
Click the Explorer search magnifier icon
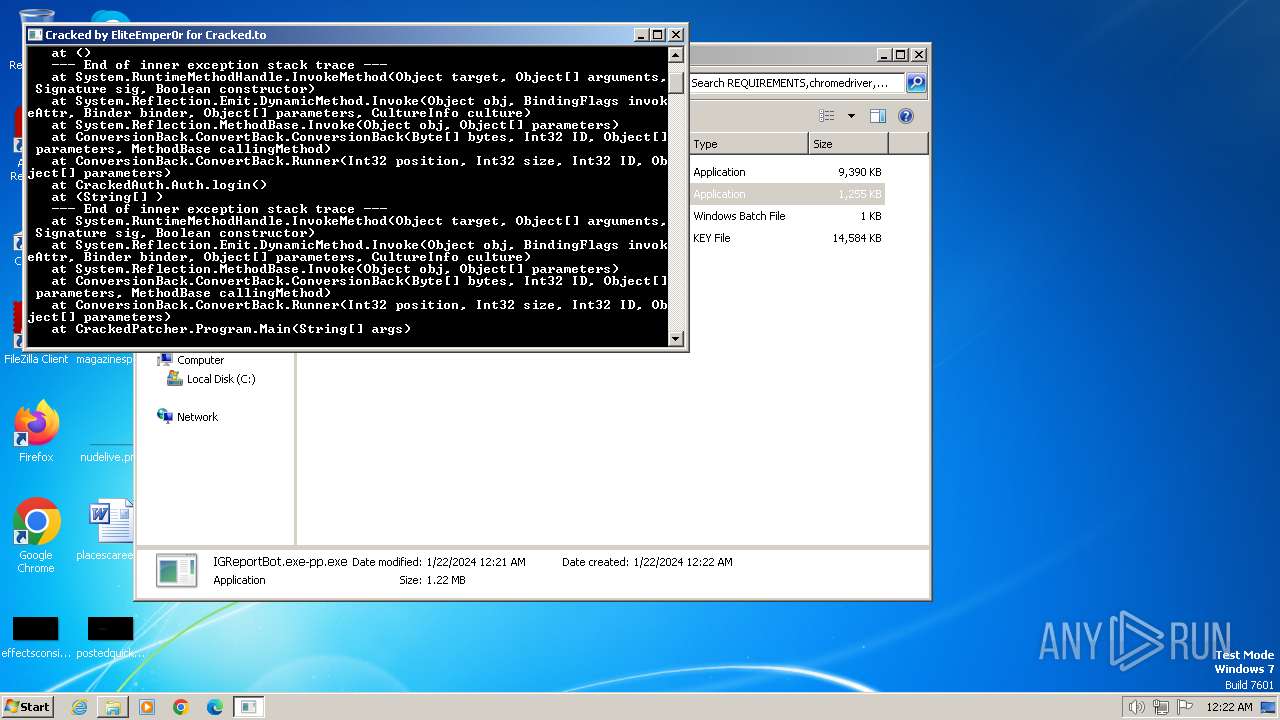coord(916,83)
